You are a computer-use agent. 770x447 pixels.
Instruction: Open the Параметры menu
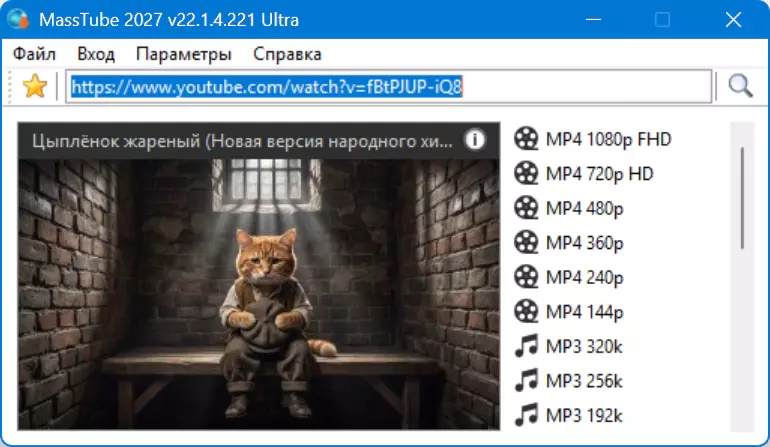point(184,54)
